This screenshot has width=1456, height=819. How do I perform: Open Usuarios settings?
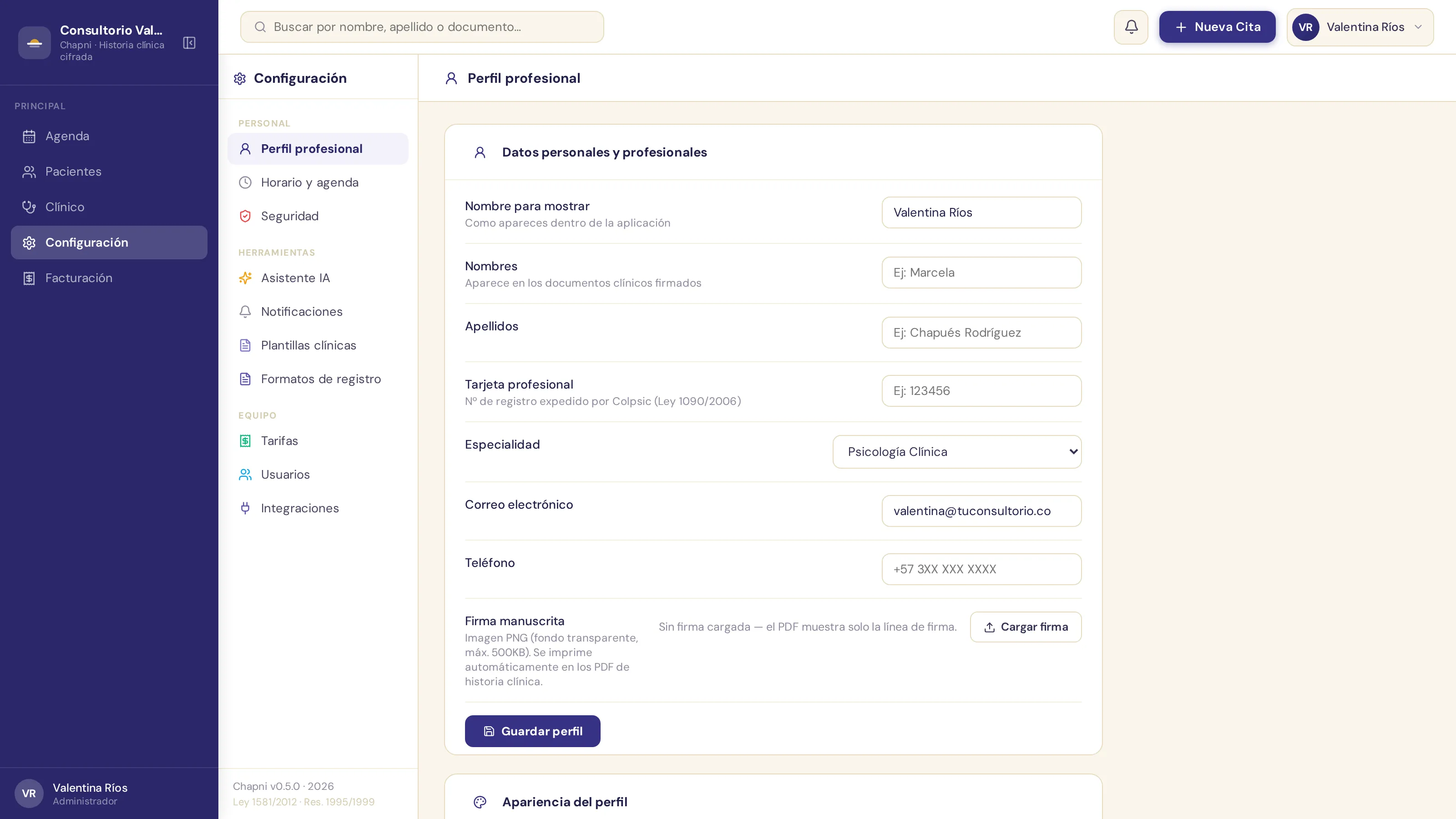pos(318,475)
